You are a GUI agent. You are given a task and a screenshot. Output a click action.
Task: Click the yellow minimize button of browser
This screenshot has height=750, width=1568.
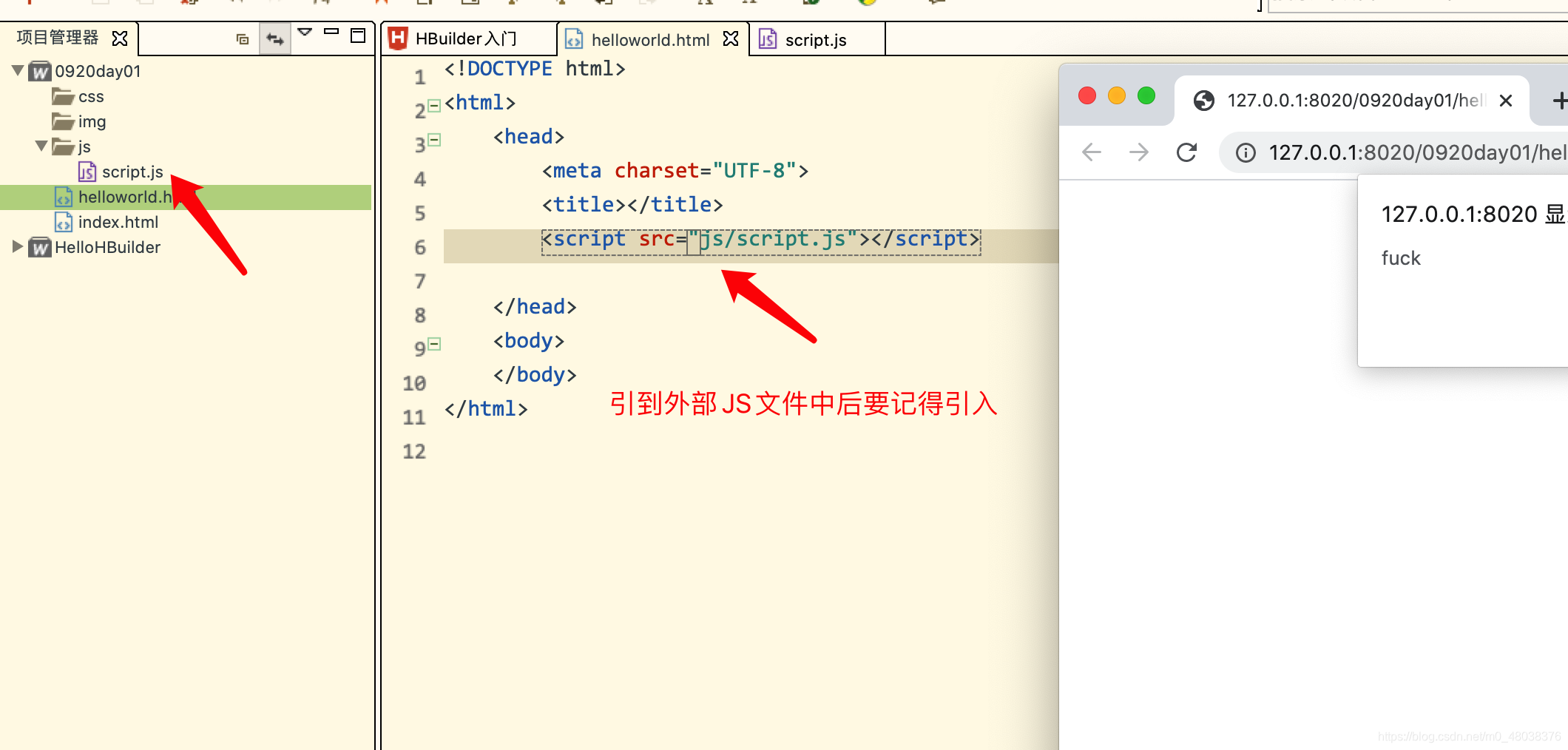tap(1117, 95)
